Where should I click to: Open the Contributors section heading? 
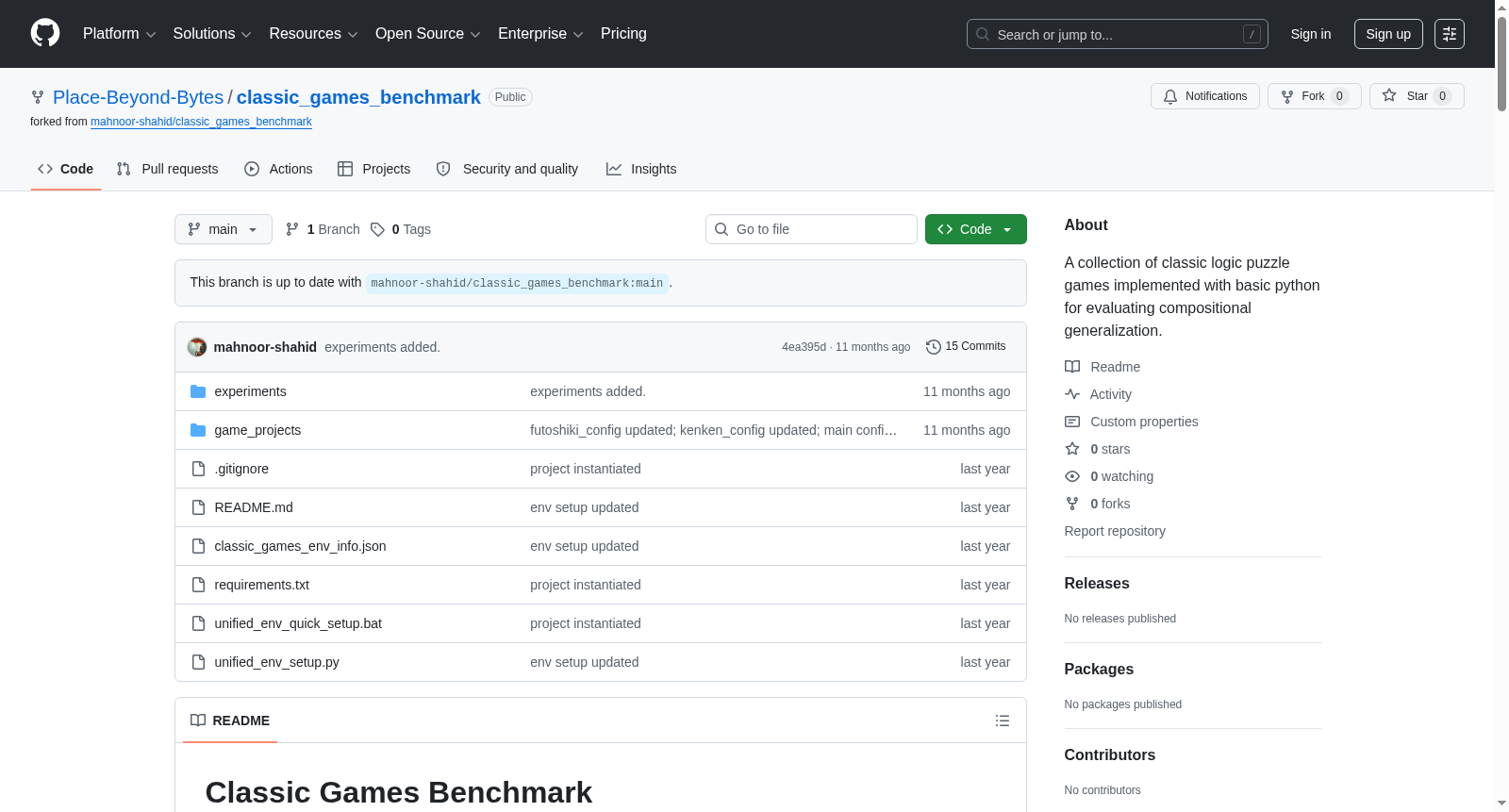pos(1110,755)
